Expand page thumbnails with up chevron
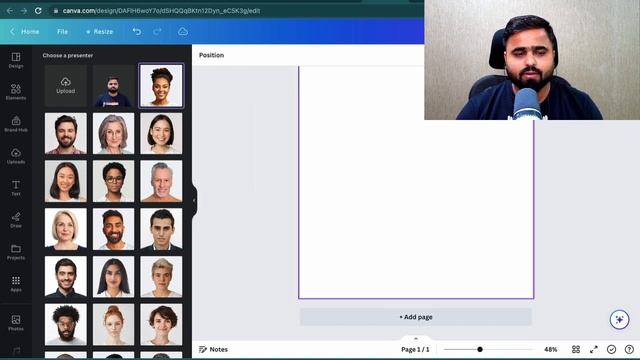Image resolution: width=640 pixels, height=360 pixels. click(416, 338)
